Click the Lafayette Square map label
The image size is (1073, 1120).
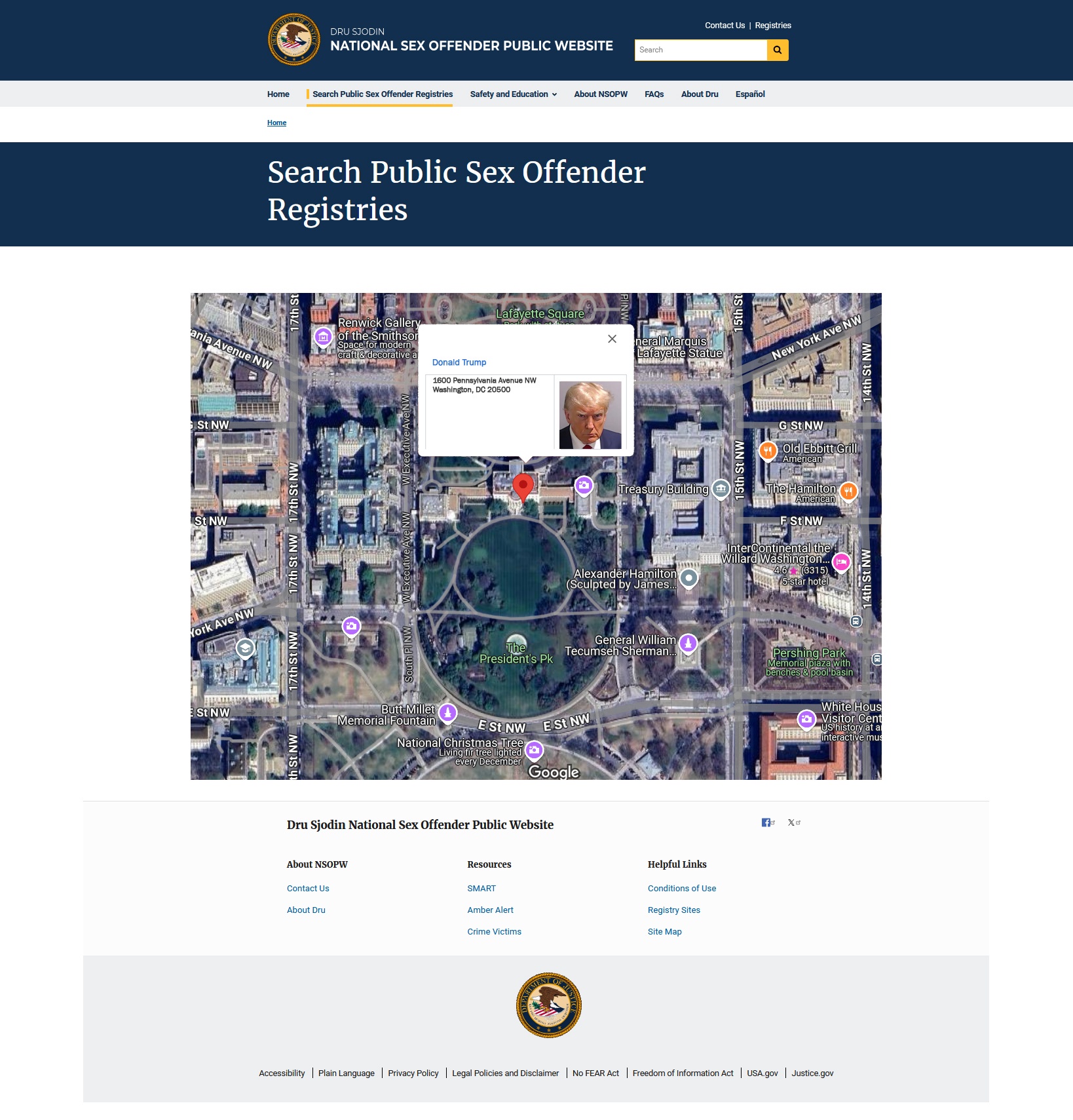(540, 314)
